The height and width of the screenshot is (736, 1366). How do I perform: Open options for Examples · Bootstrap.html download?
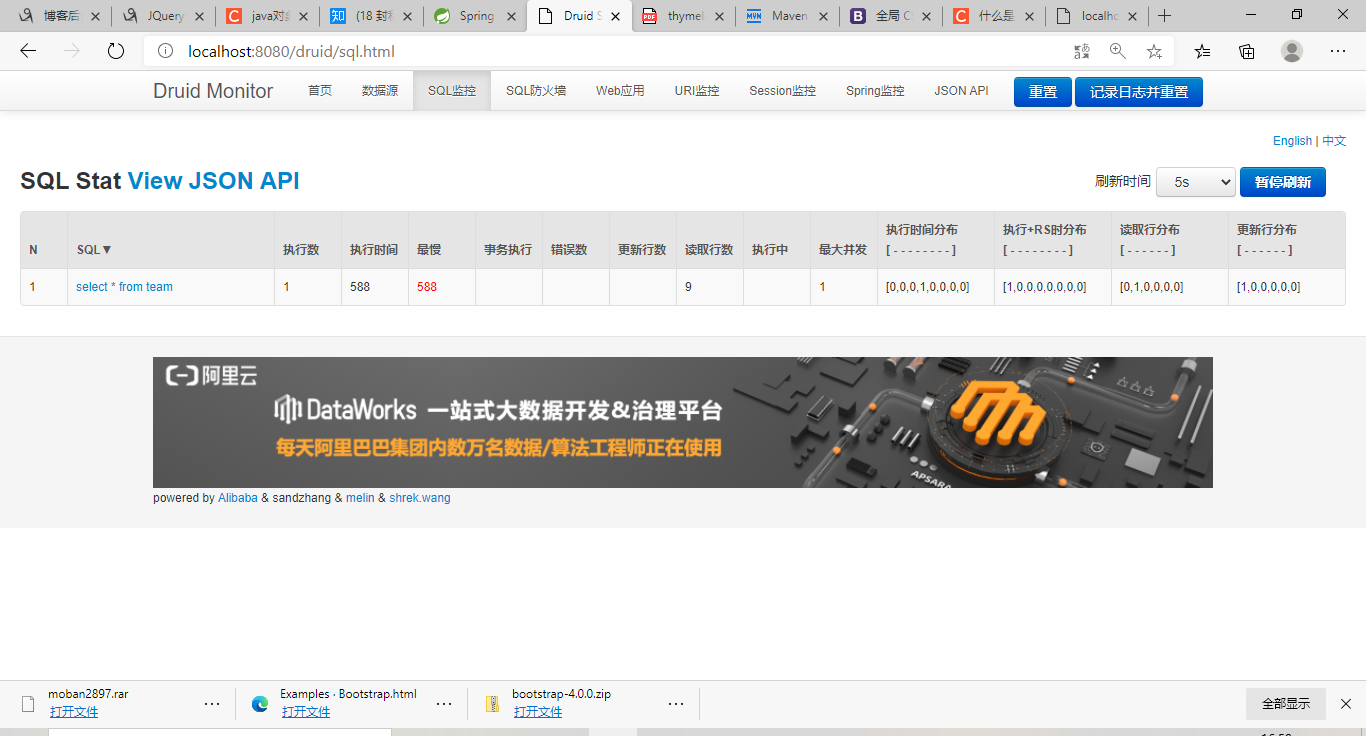click(444, 704)
